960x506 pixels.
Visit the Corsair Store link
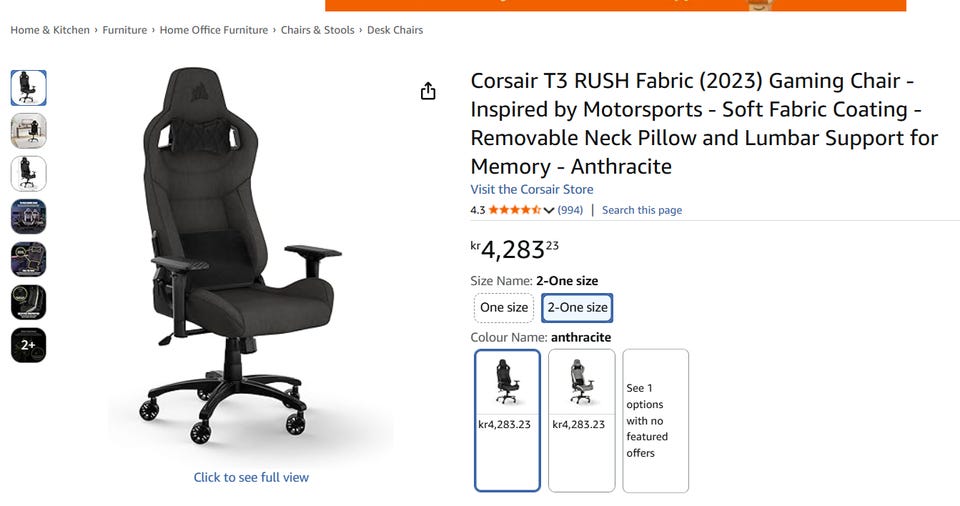coord(532,189)
